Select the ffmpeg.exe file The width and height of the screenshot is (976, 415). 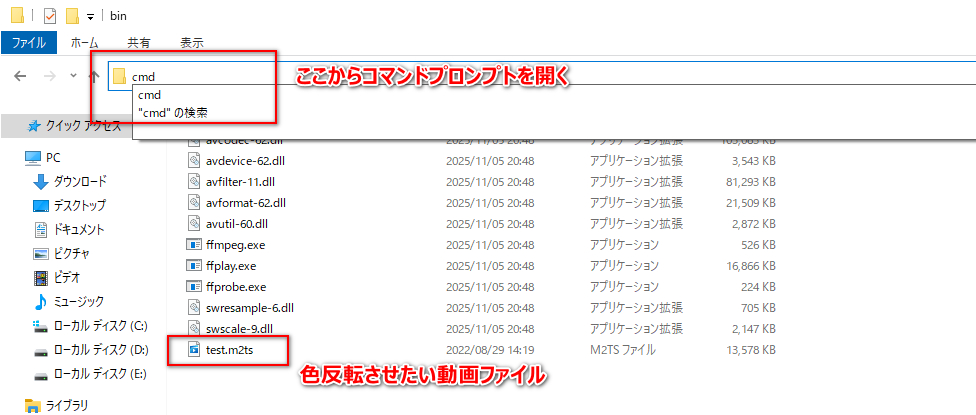(x=235, y=245)
